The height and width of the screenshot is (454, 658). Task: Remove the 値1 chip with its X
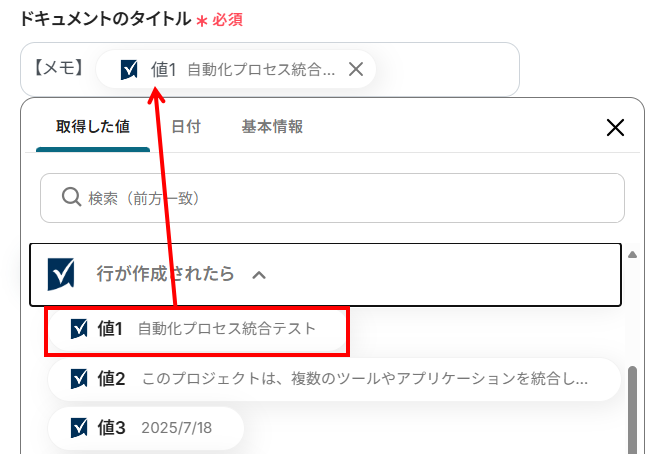[355, 69]
